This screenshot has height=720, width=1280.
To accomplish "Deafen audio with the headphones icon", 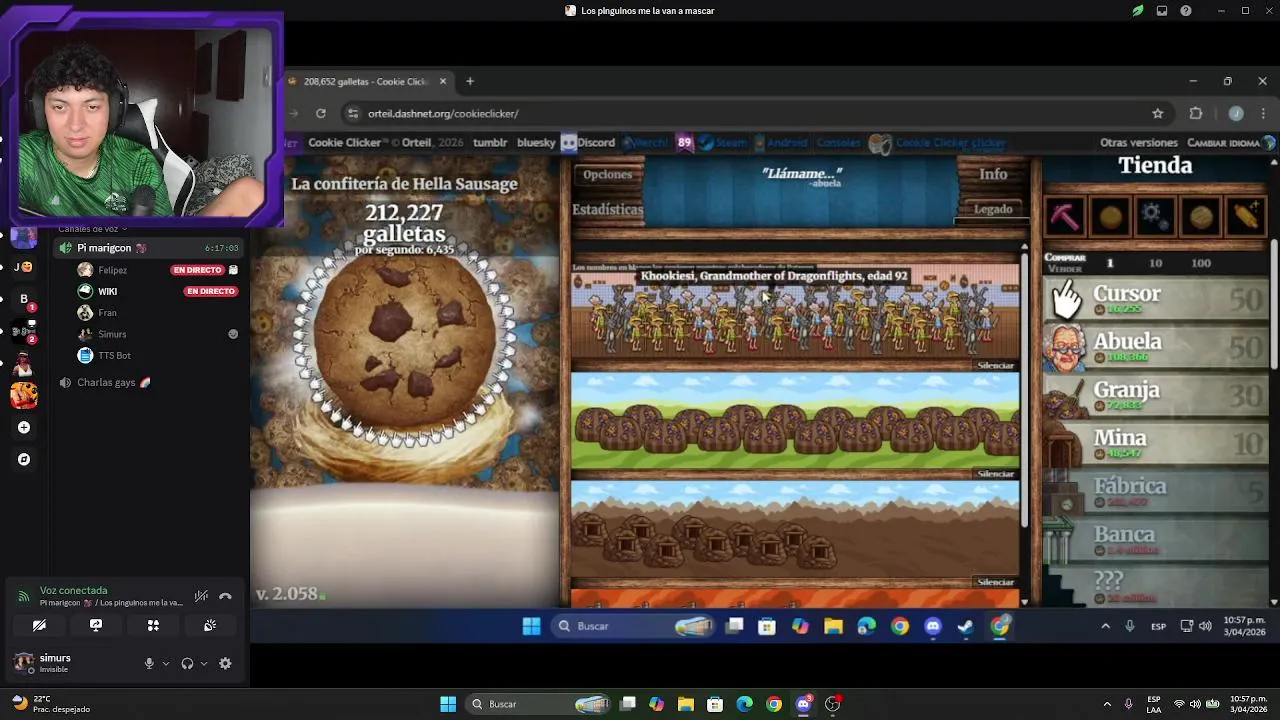I will (187, 663).
